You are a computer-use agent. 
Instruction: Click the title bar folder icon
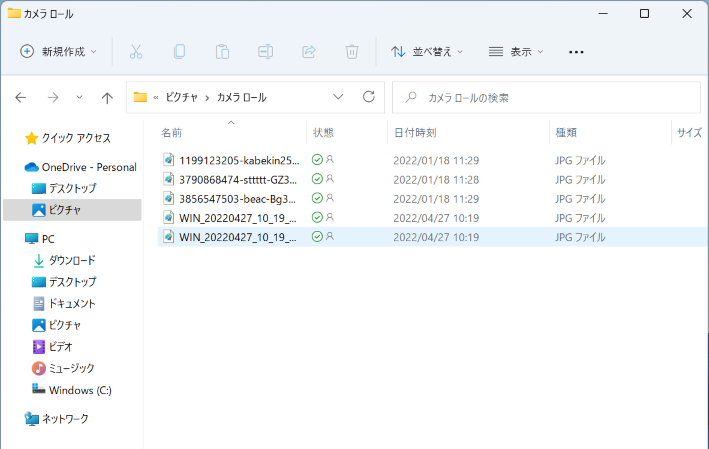point(14,13)
